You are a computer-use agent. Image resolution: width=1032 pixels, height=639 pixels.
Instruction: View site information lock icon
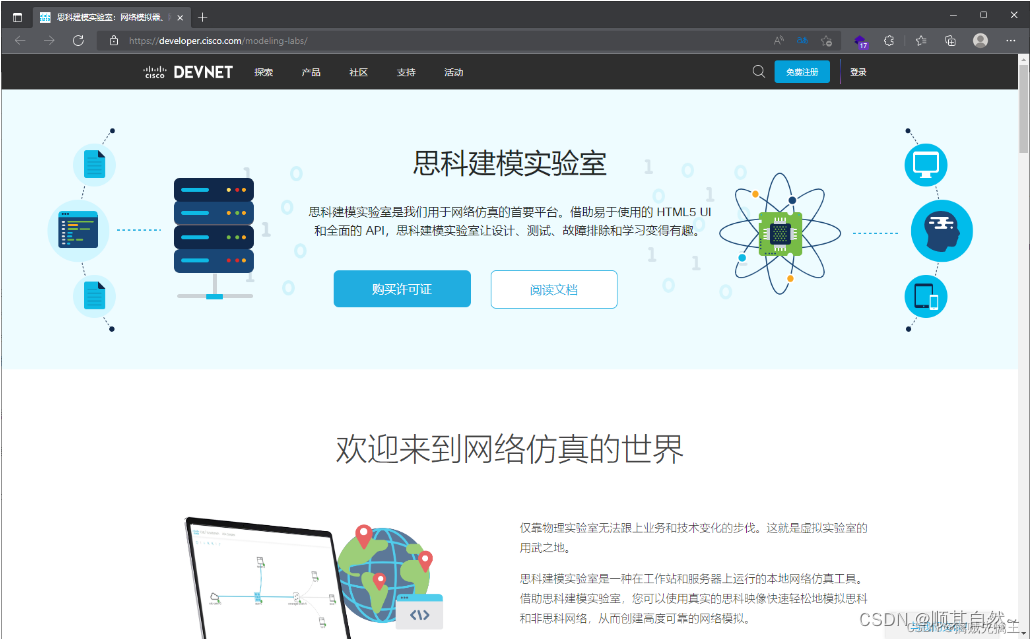(x=114, y=41)
